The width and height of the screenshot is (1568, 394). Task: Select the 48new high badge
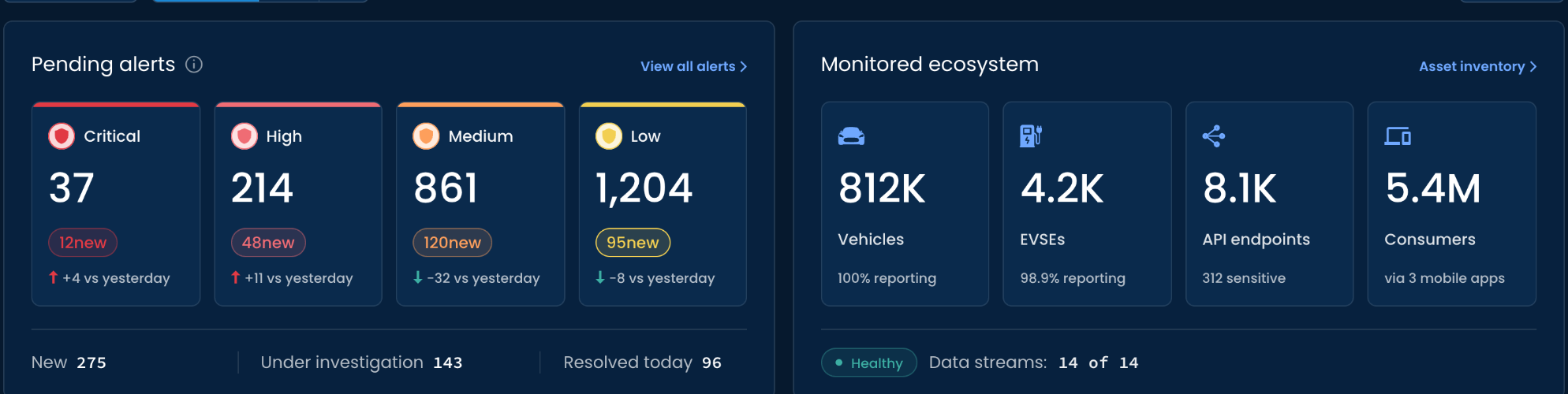pyautogui.click(x=268, y=243)
